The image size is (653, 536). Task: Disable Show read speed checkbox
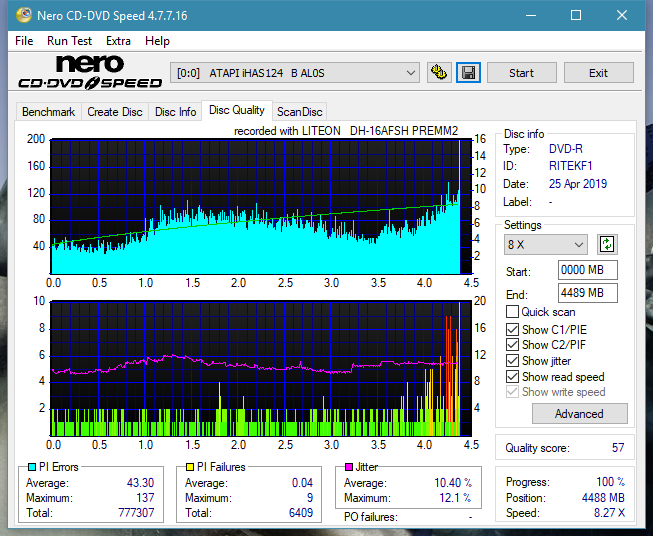(x=512, y=376)
